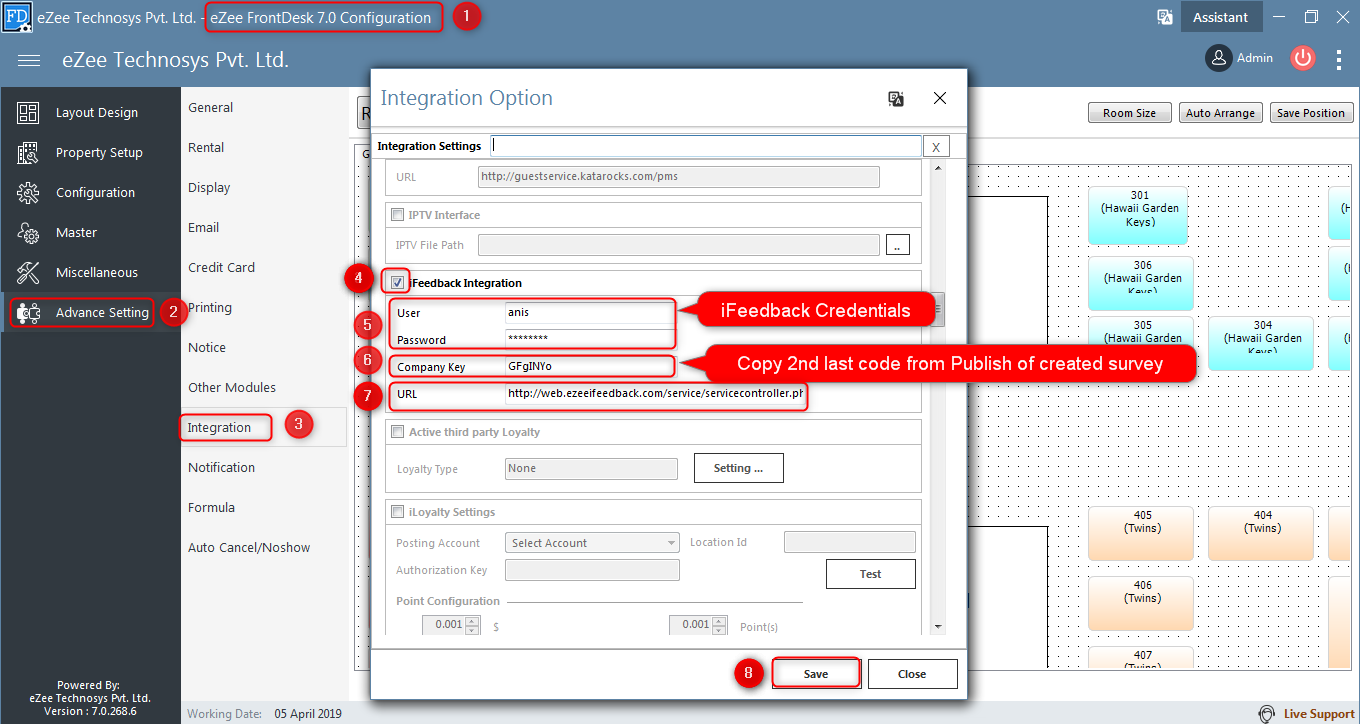Click the Property Setup sidebar icon
Image resolution: width=1360 pixels, height=724 pixels.
point(28,153)
